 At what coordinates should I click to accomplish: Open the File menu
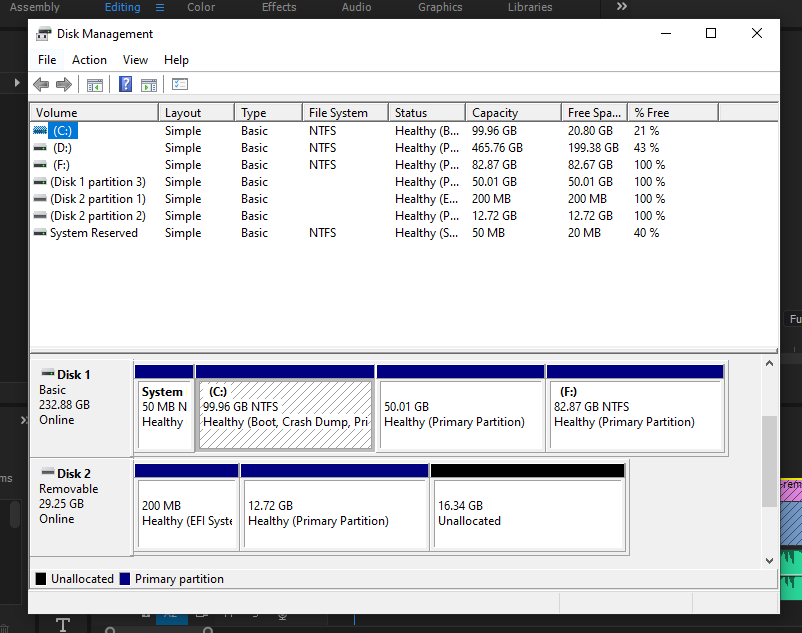click(47, 60)
